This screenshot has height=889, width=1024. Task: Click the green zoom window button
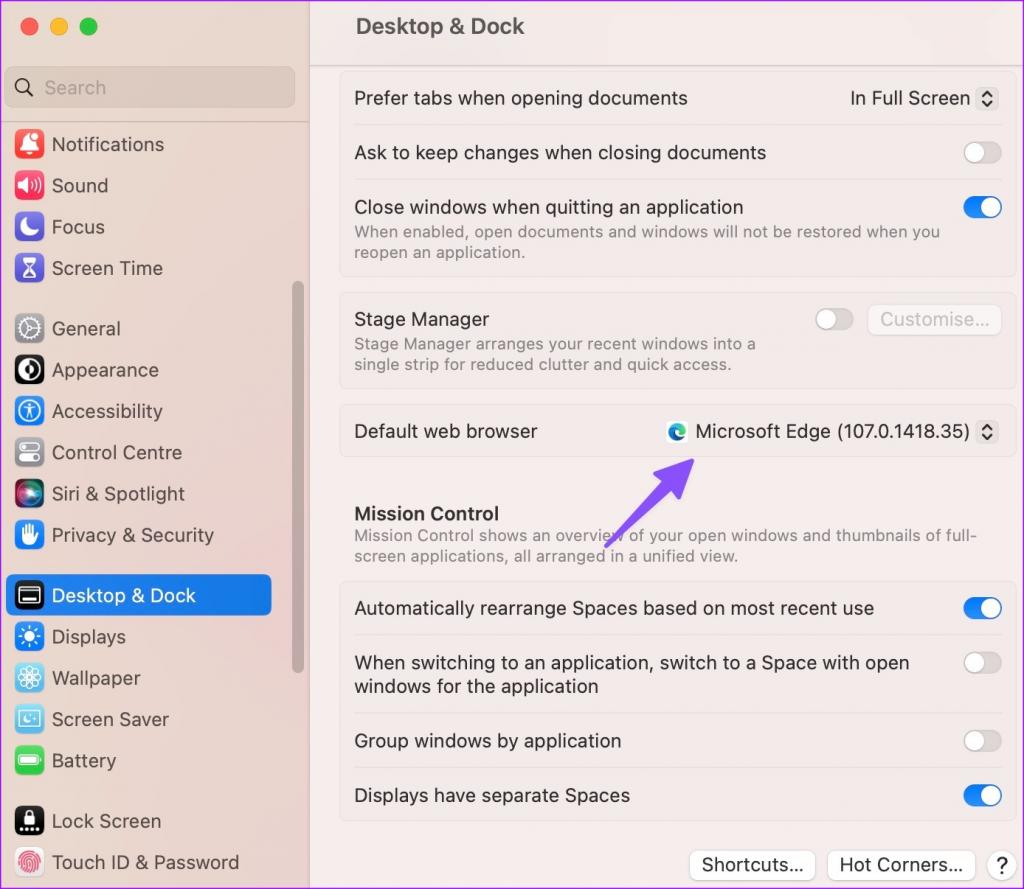[88, 27]
